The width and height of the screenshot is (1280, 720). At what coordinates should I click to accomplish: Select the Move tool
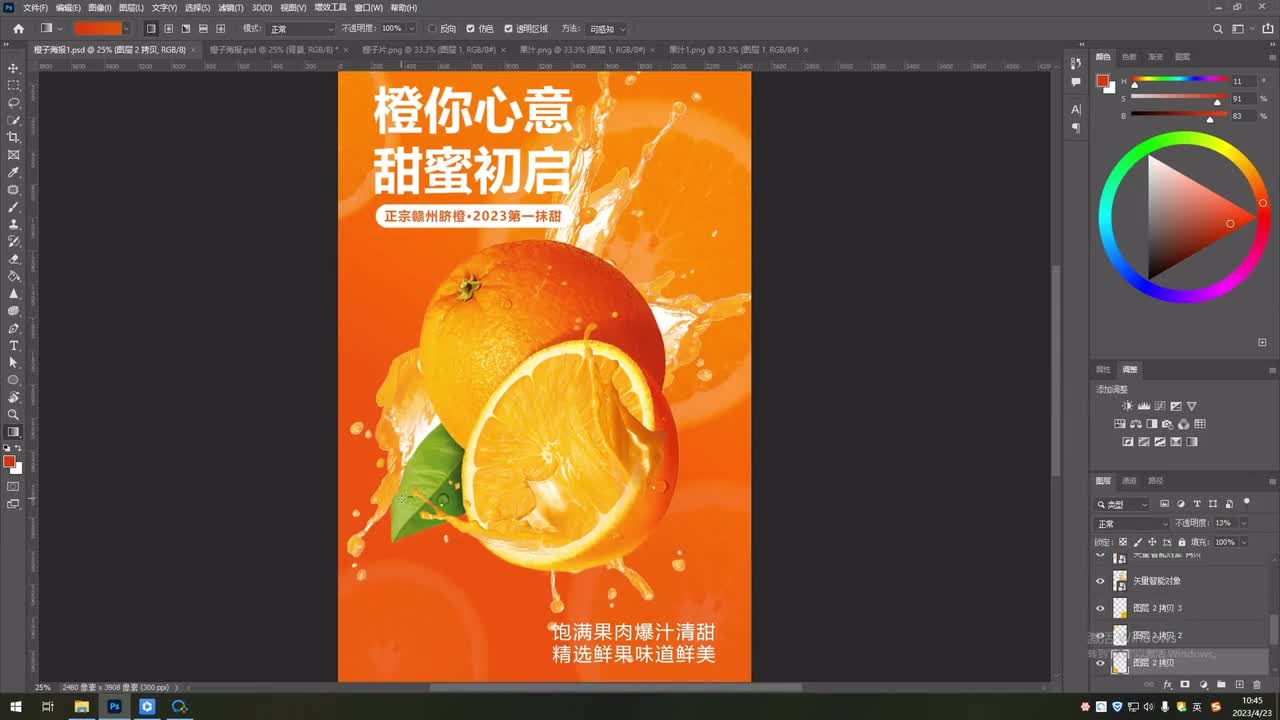(x=14, y=68)
